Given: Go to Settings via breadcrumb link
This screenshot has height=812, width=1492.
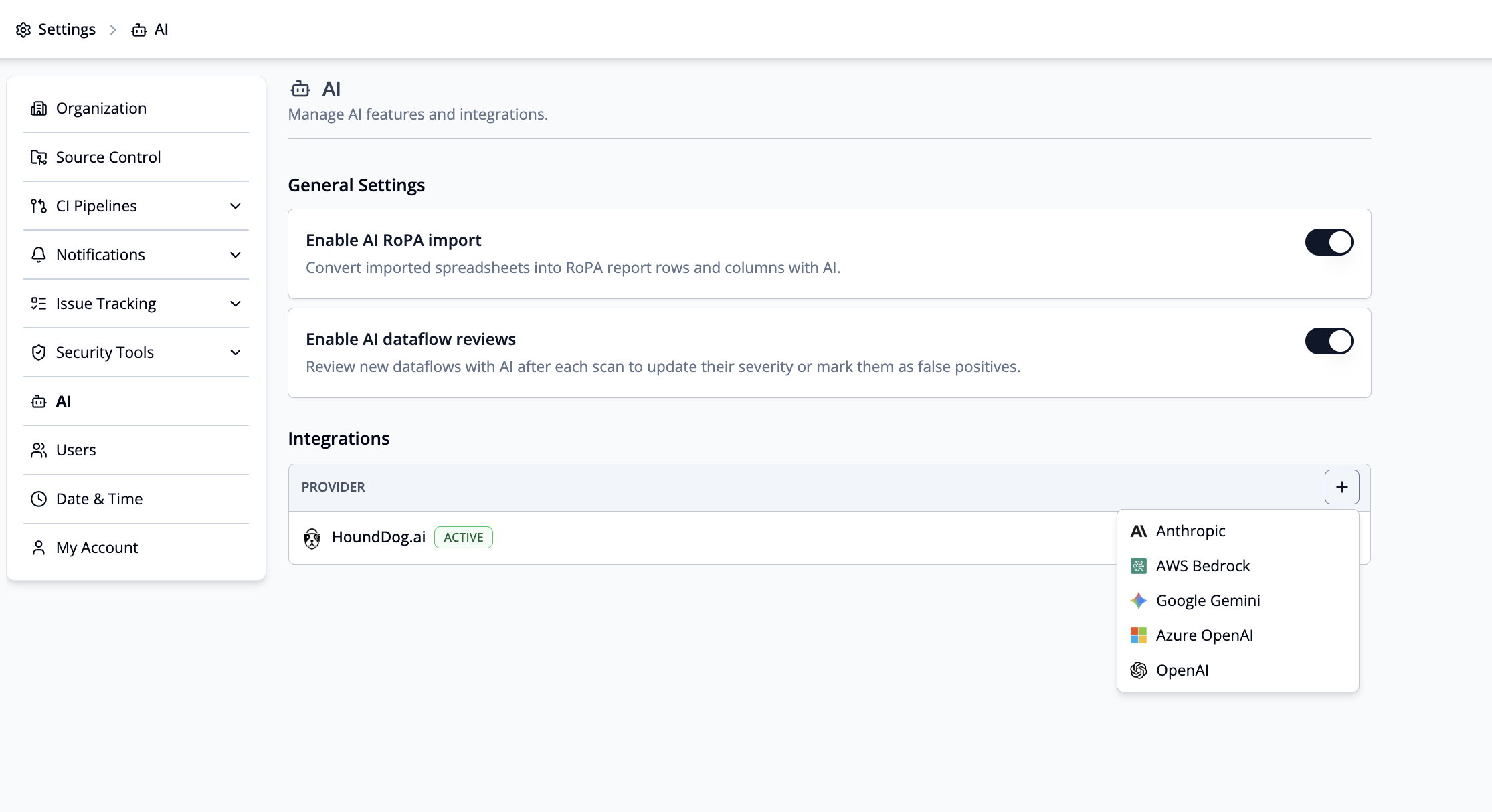Looking at the screenshot, I should 56,30.
